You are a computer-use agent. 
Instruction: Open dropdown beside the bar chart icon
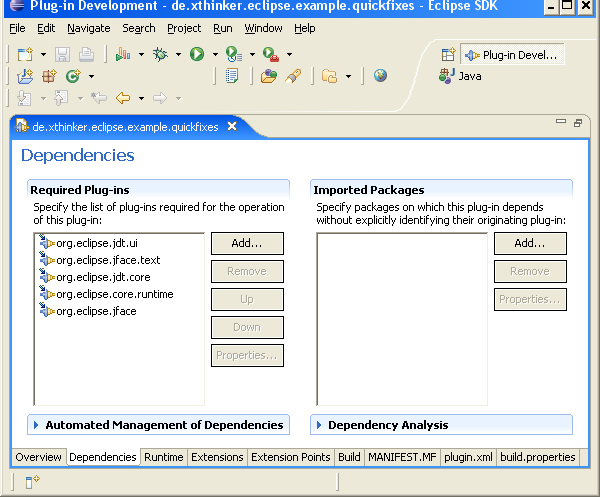click(141, 55)
